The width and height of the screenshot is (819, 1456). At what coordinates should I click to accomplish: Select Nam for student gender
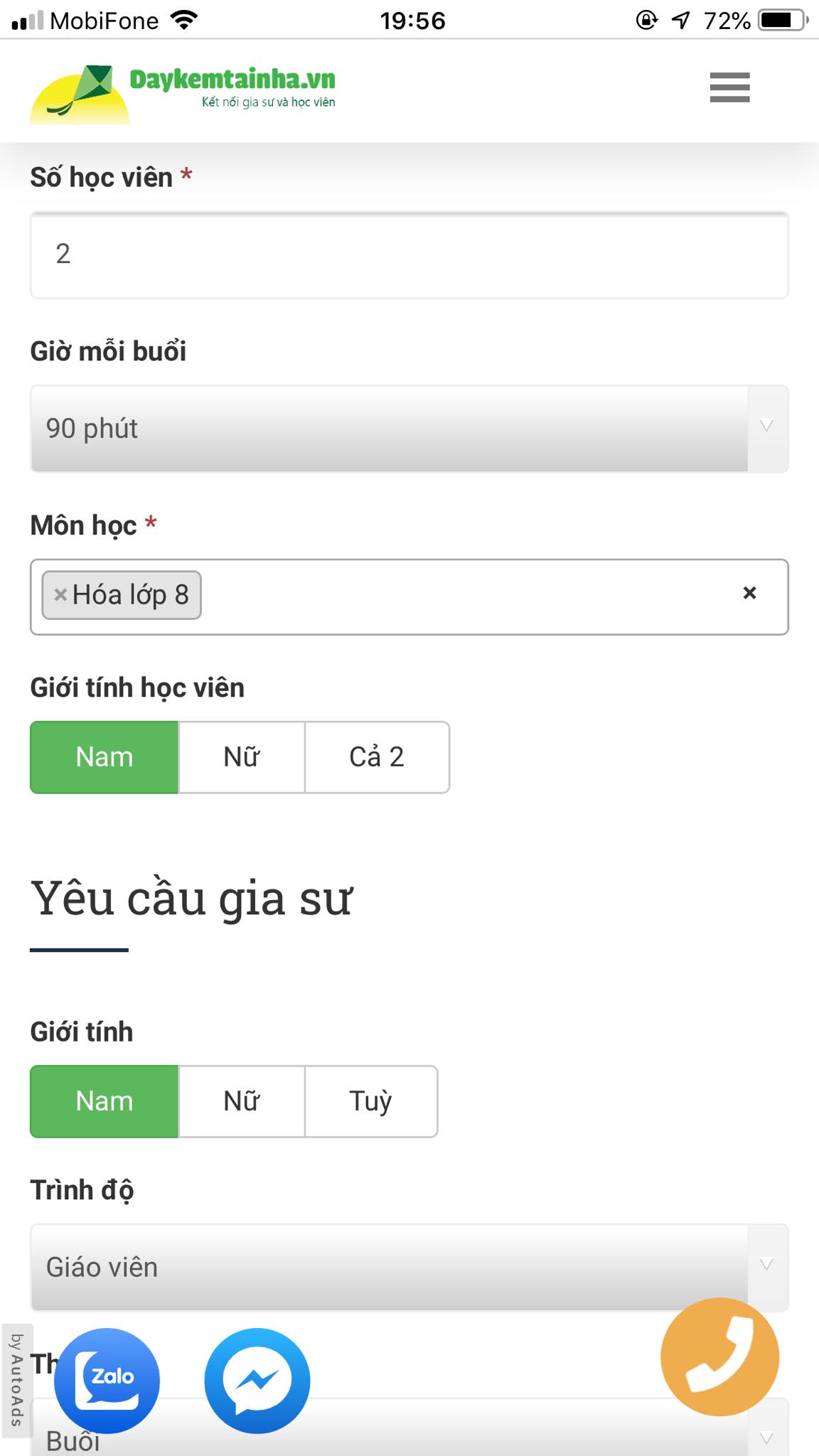(105, 757)
